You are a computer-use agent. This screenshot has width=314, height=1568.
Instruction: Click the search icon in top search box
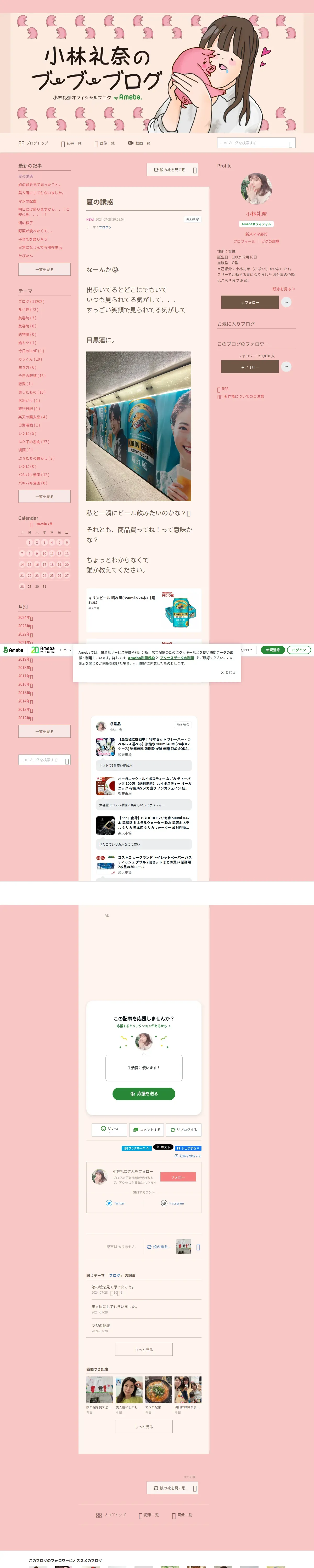(x=291, y=144)
